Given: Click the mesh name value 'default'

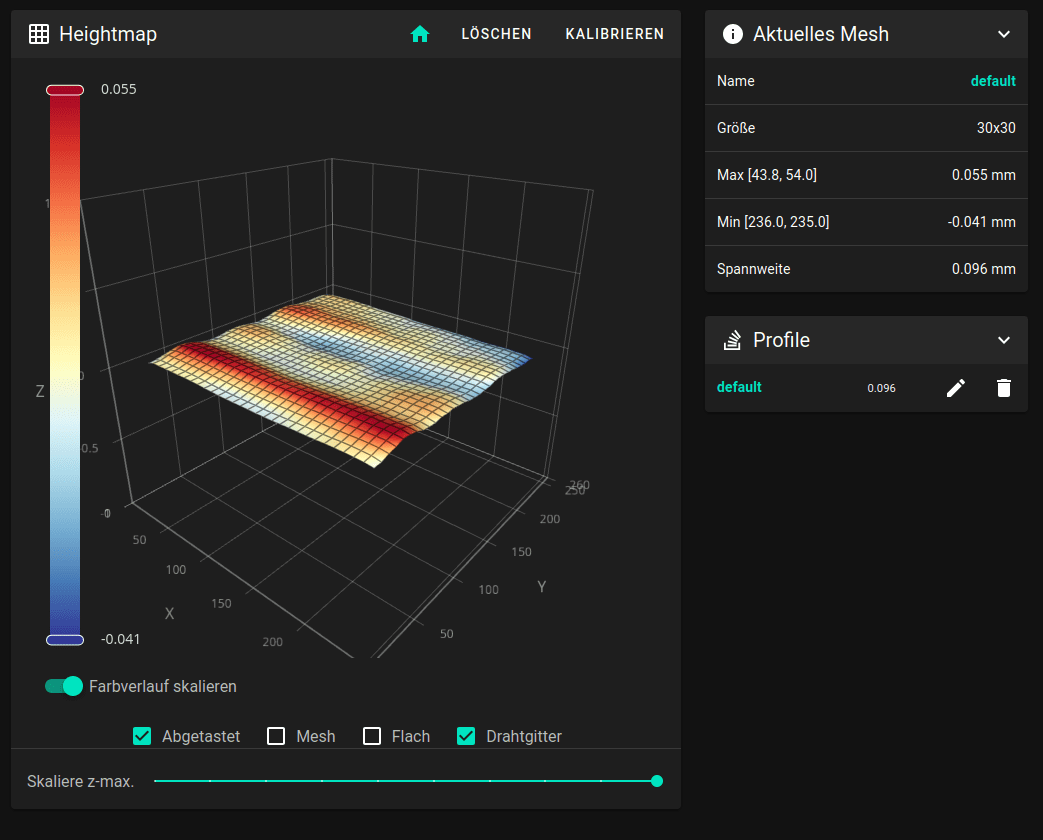Looking at the screenshot, I should point(992,81).
